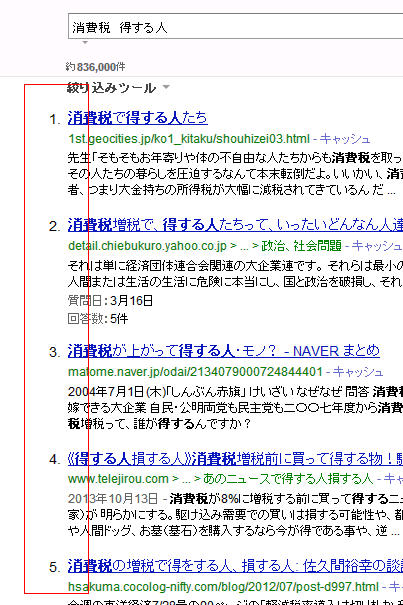Click the snippet starting それは単に経済団体連合会
This screenshot has width=403, height=605.
pyautogui.click(x=235, y=273)
